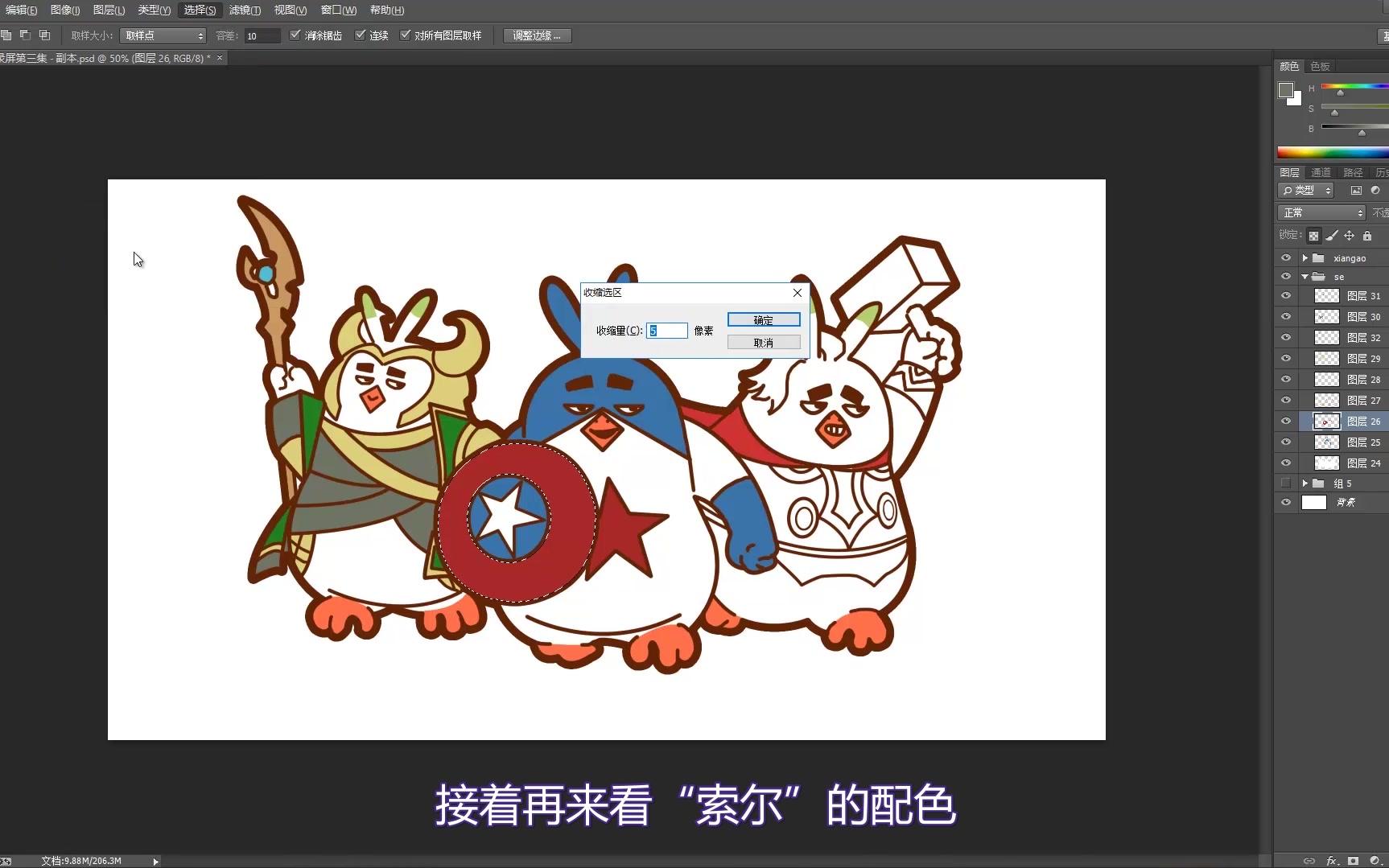Select the Intersect with selection mode icon

point(44,35)
